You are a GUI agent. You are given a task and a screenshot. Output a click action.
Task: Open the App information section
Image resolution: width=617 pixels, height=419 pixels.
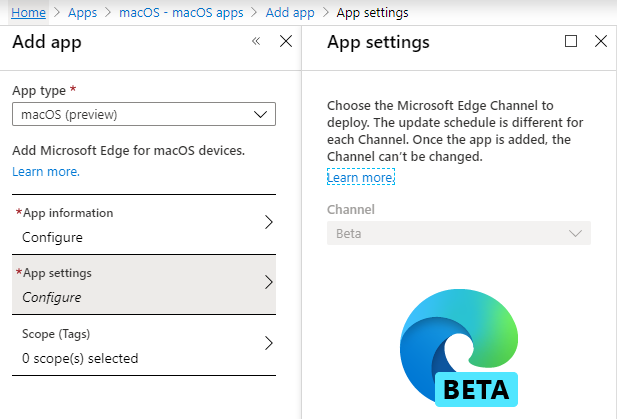pos(144,225)
